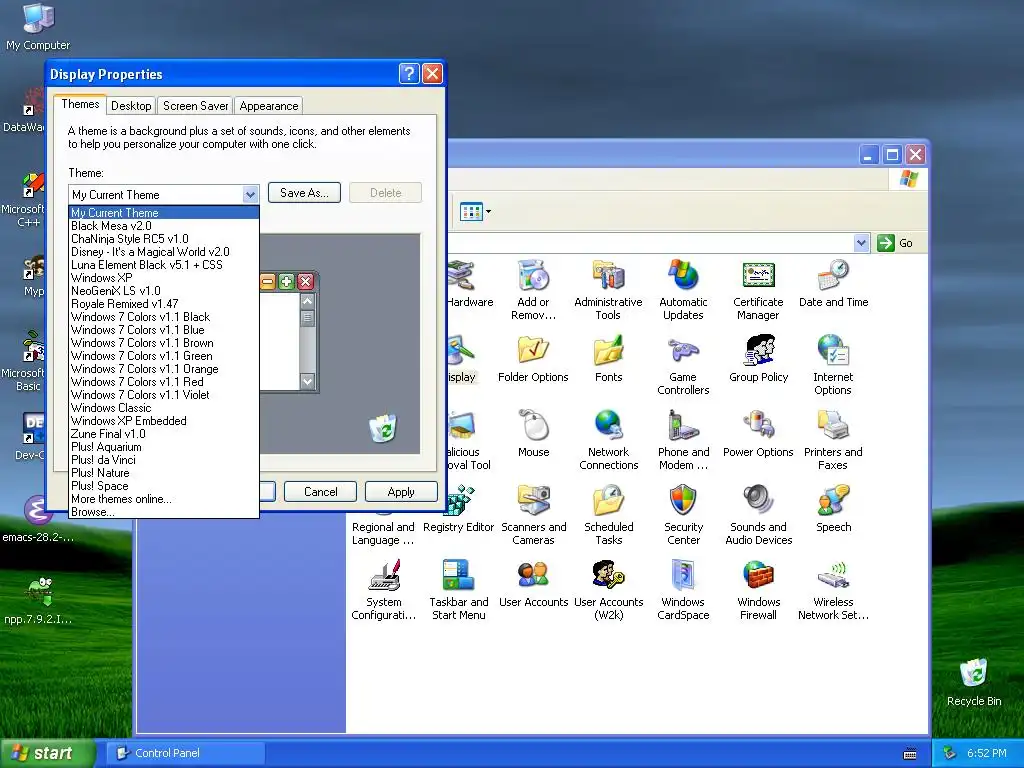Screen dimensions: 1024x768
Task: Select More themes online... entry
Action: pyautogui.click(x=163, y=499)
